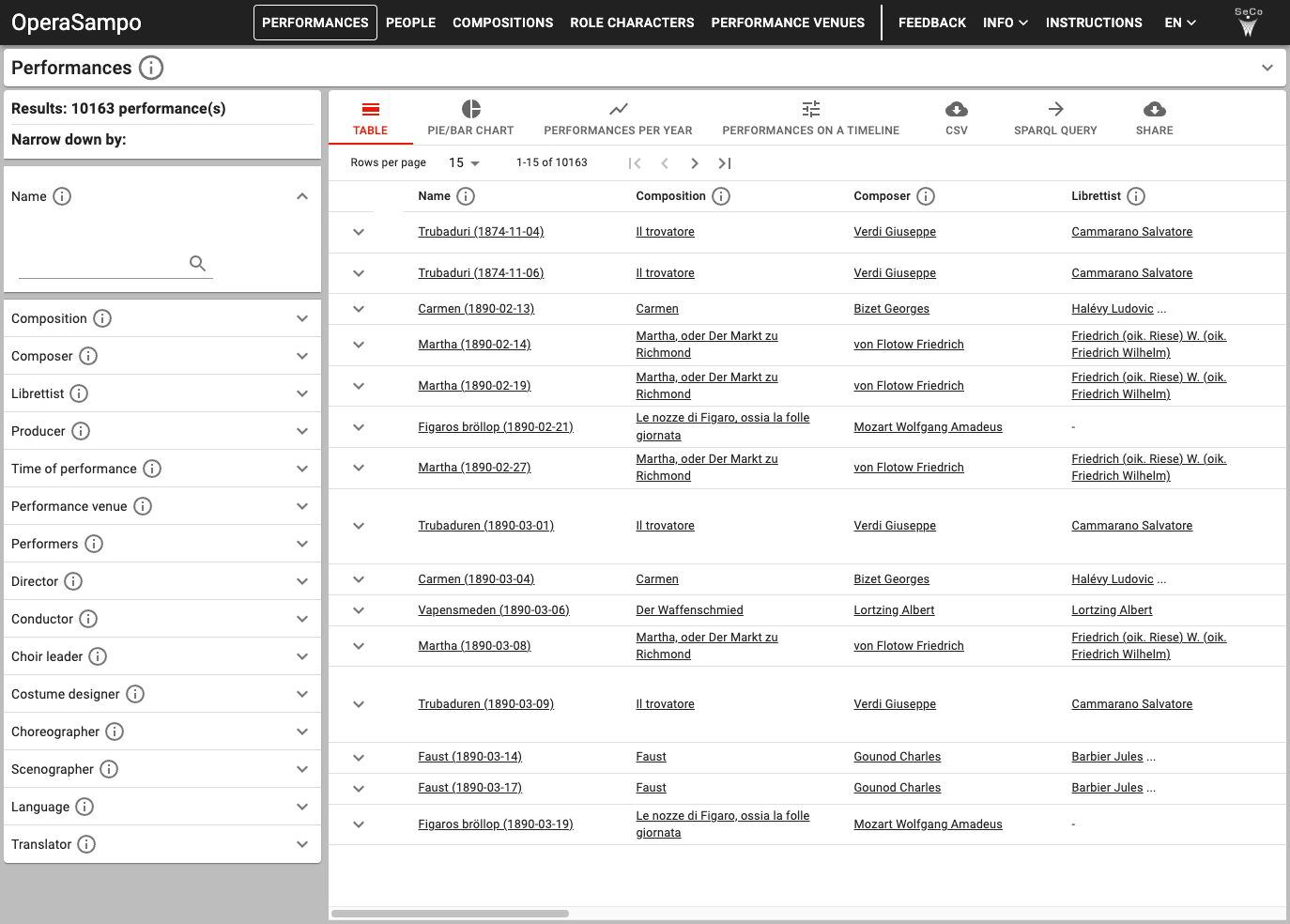Expand the Language filter
The image size is (1290, 924).
(x=302, y=807)
